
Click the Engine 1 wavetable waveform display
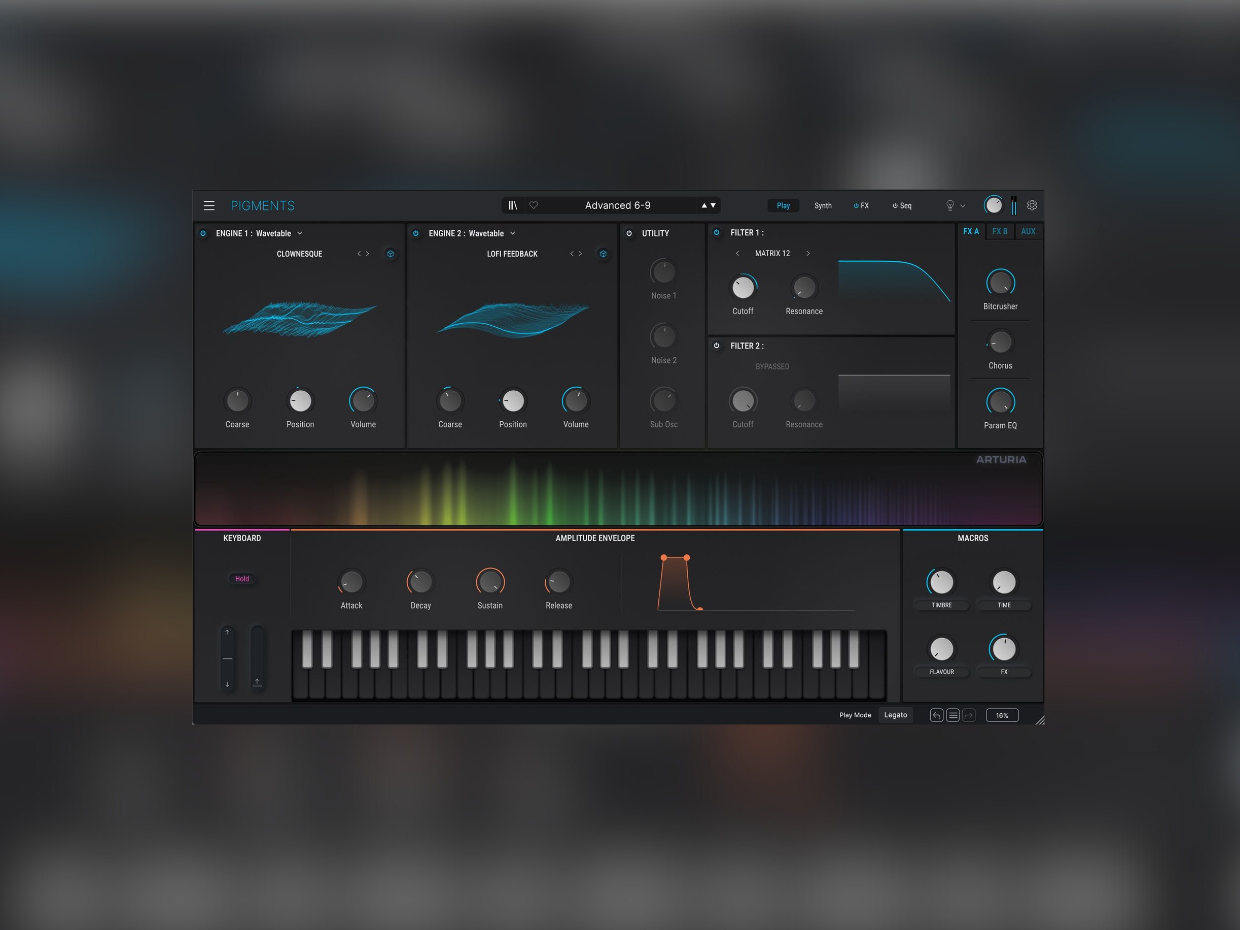point(300,318)
